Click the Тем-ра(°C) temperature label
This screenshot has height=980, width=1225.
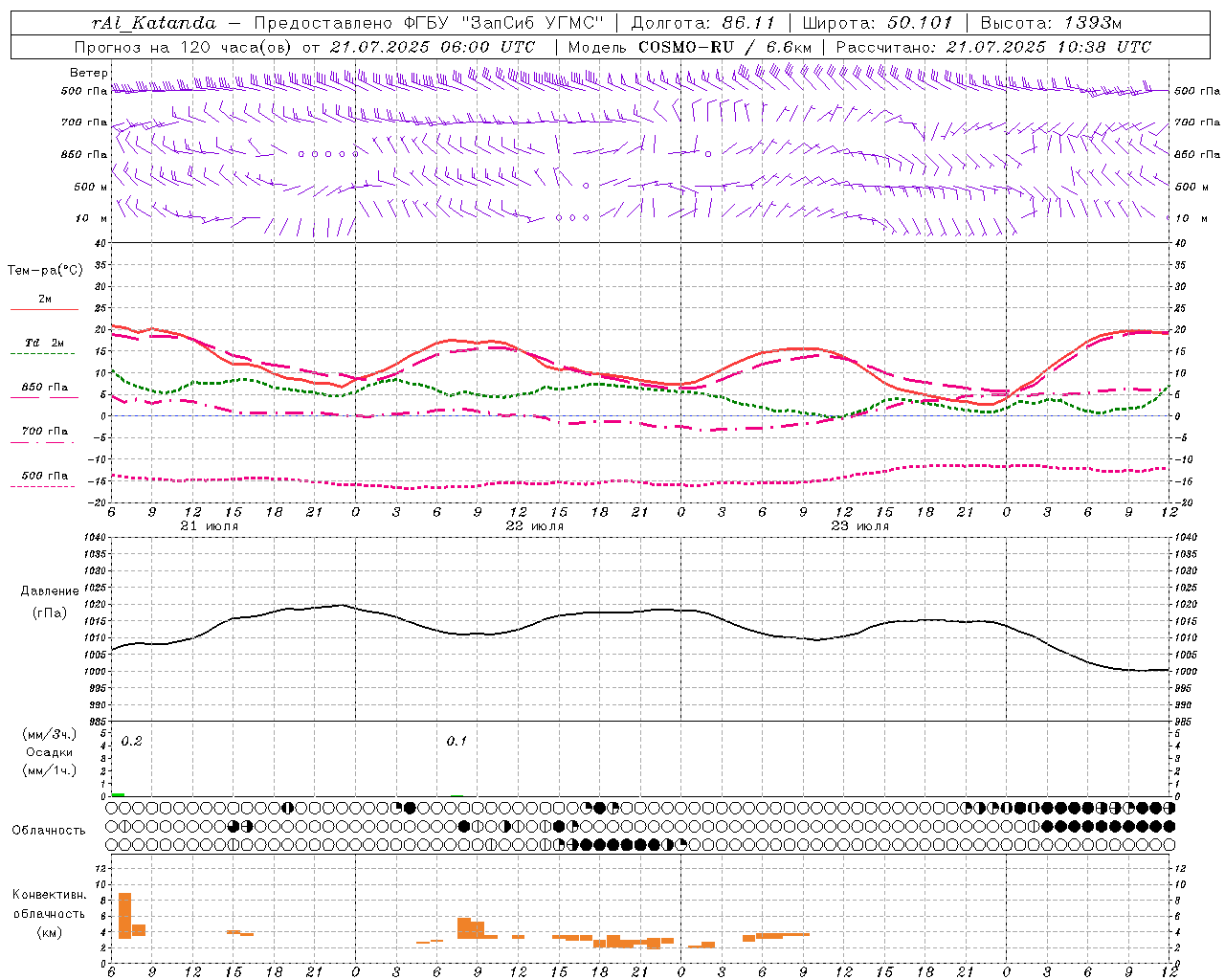coord(45,271)
